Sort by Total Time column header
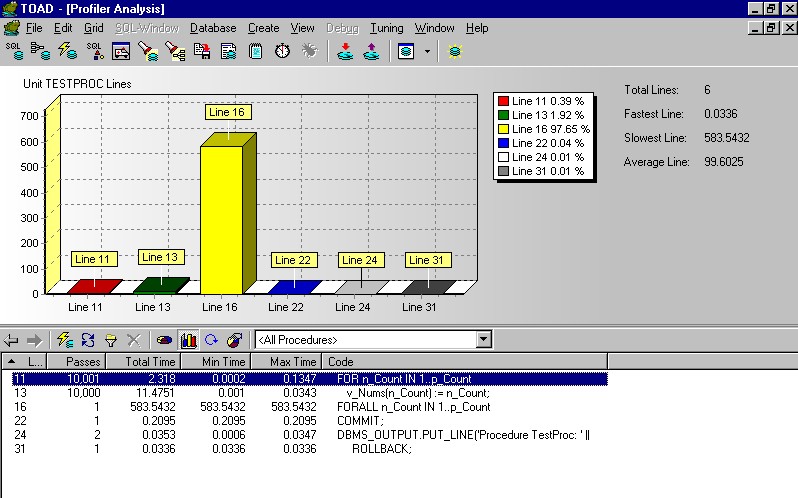This screenshot has width=798, height=498. tap(151, 361)
